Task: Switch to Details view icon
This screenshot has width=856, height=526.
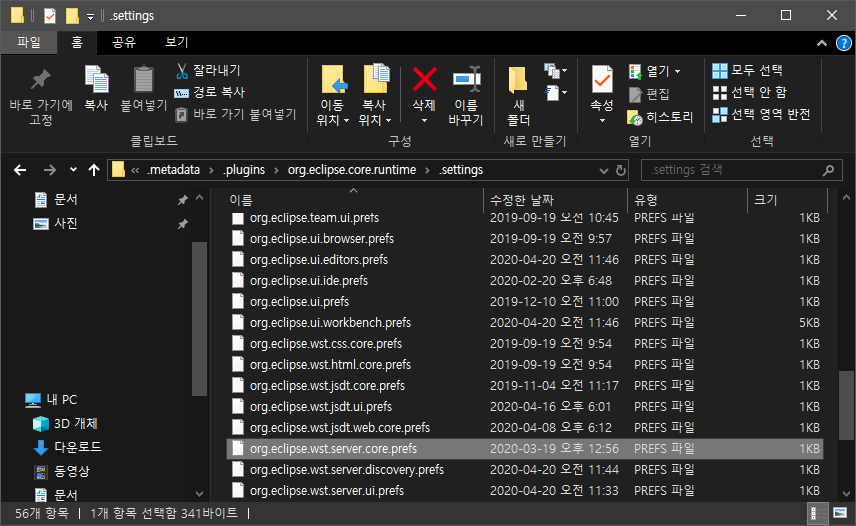Action: coord(816,513)
